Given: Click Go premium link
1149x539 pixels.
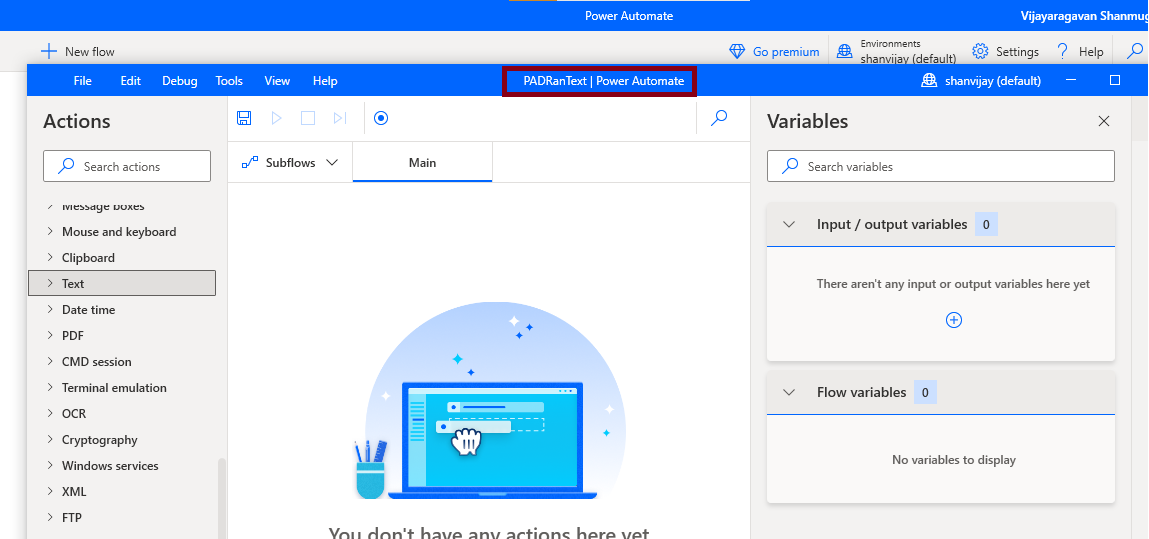Looking at the screenshot, I should coord(786,52).
